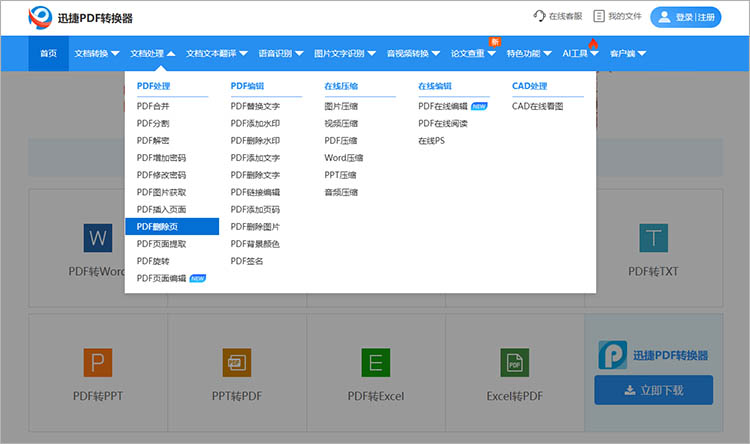Click the NEW badge beside PDF页面编辑
The width and height of the screenshot is (750, 444).
[198, 278]
